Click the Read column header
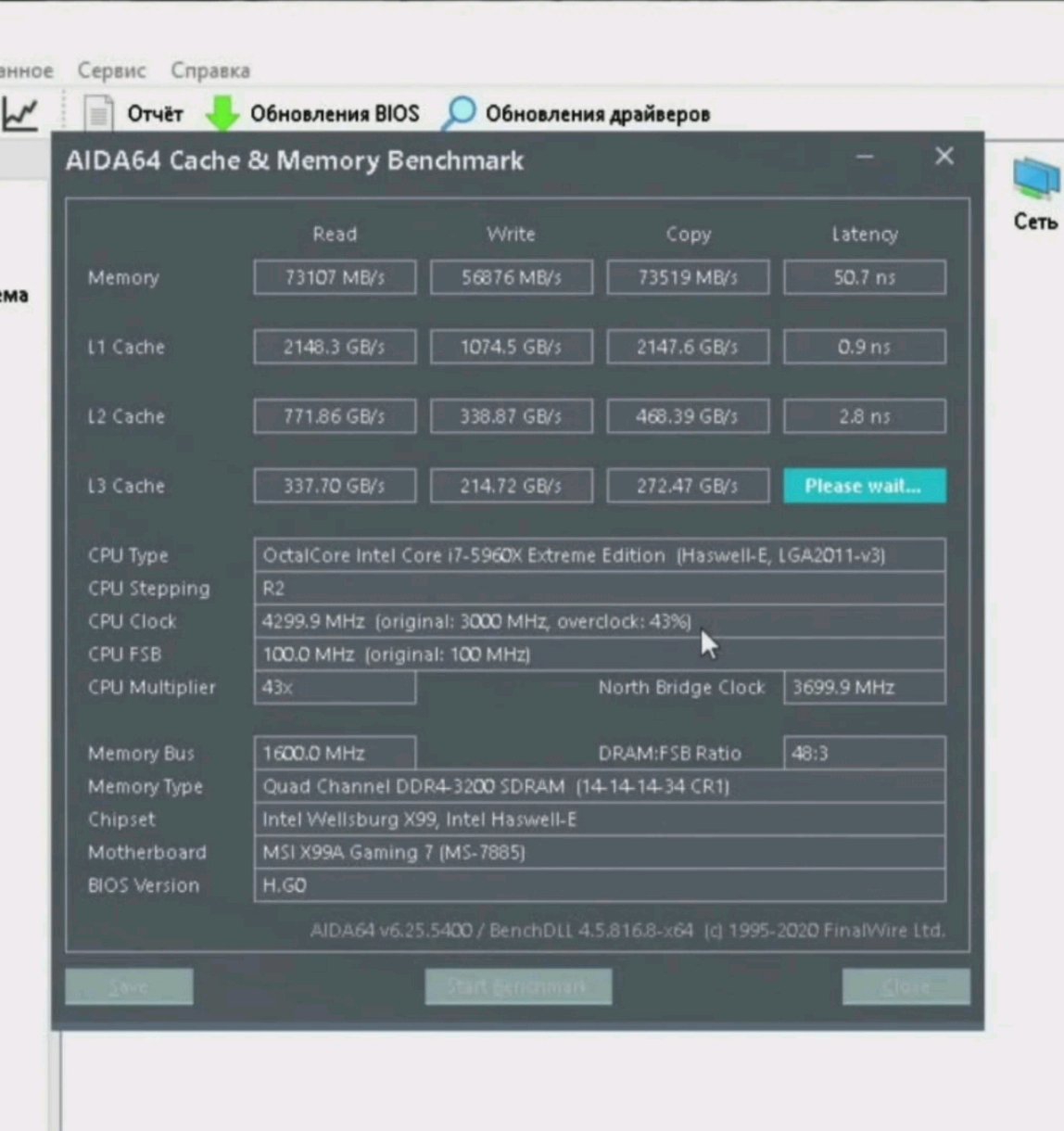Viewport: 1064px width, 1131px height. [x=335, y=235]
